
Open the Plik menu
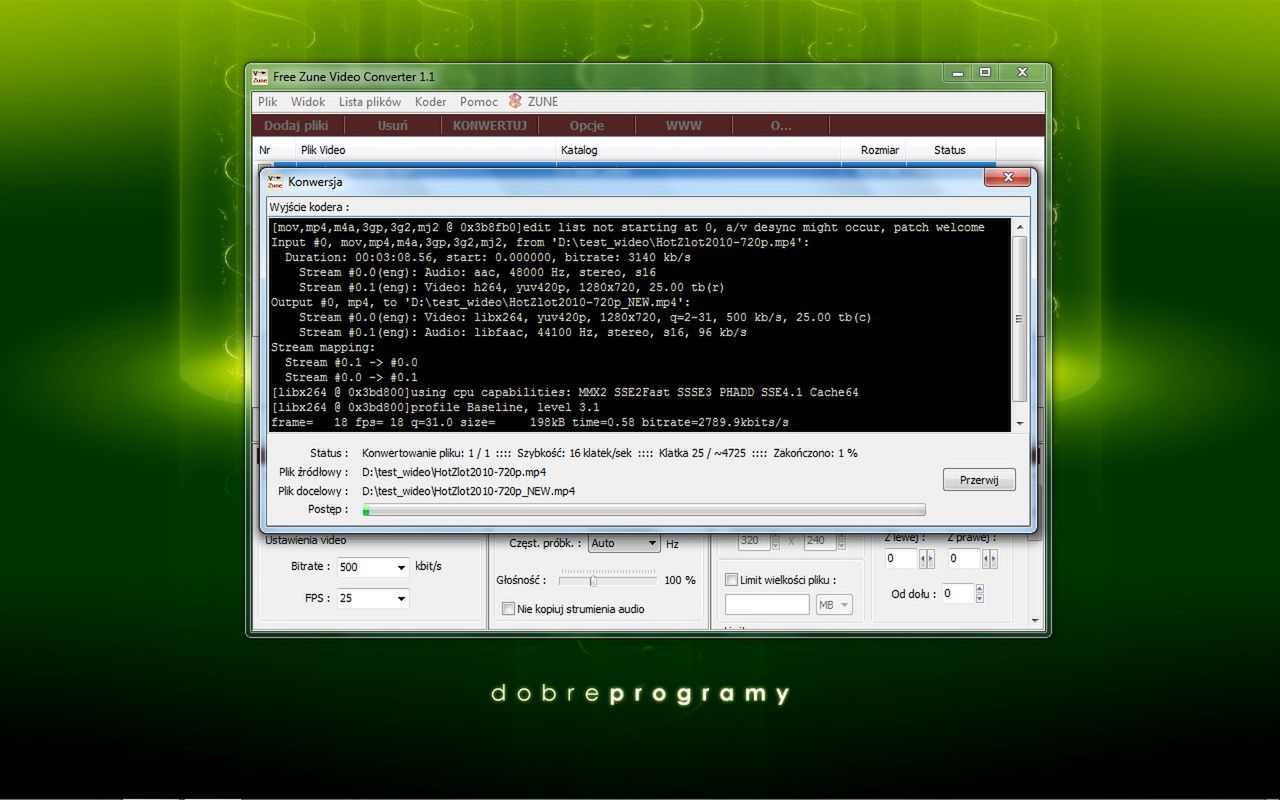coord(267,102)
